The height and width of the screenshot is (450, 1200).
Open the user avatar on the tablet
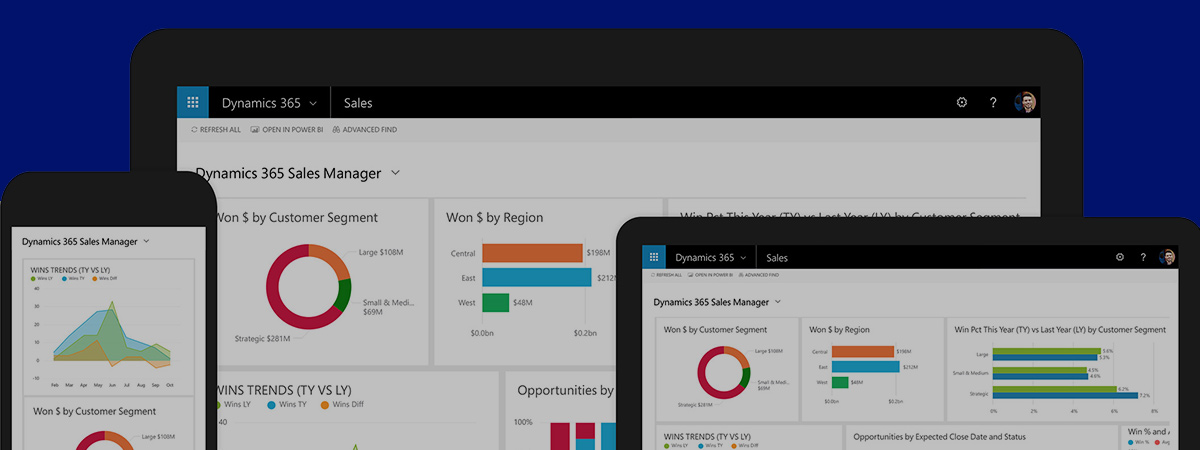coord(1167,257)
